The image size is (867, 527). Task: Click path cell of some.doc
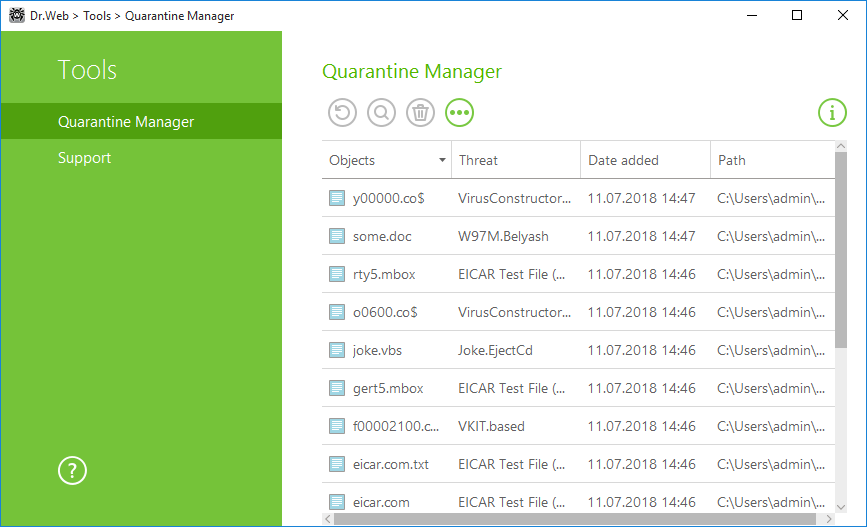click(771, 236)
